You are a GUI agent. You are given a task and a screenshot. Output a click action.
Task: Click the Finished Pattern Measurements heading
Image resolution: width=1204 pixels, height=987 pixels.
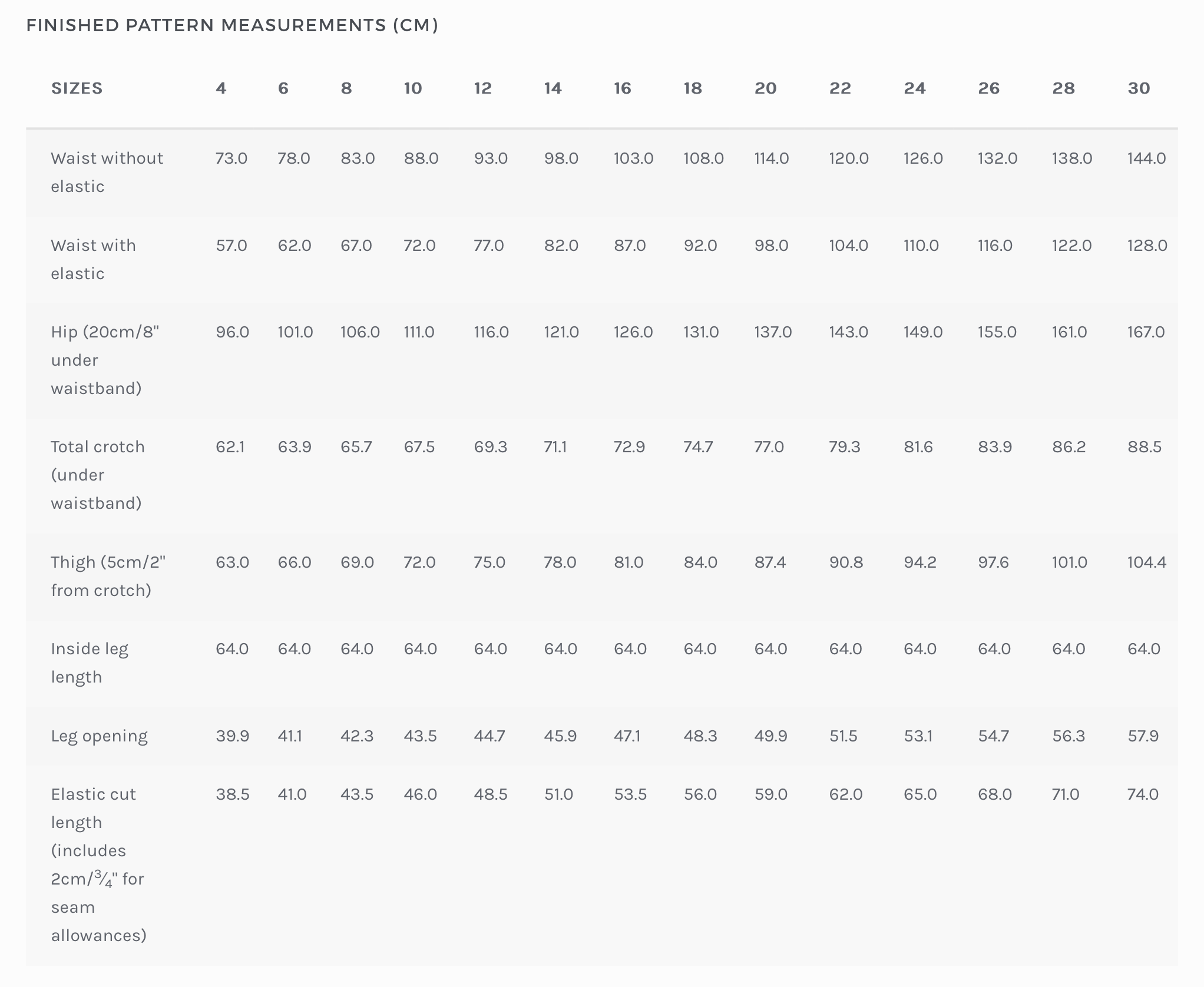tap(232, 25)
